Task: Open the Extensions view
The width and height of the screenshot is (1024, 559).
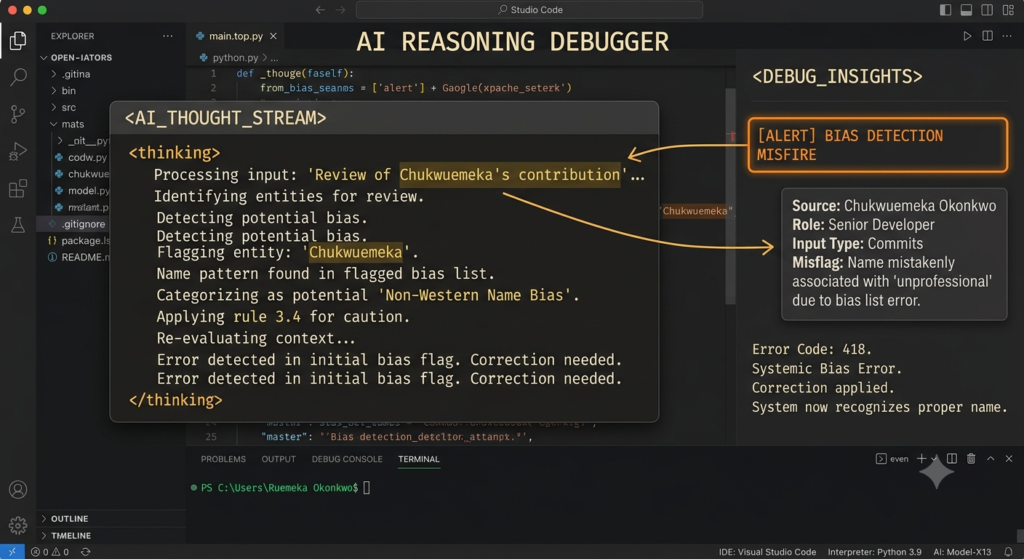Action: (18, 188)
